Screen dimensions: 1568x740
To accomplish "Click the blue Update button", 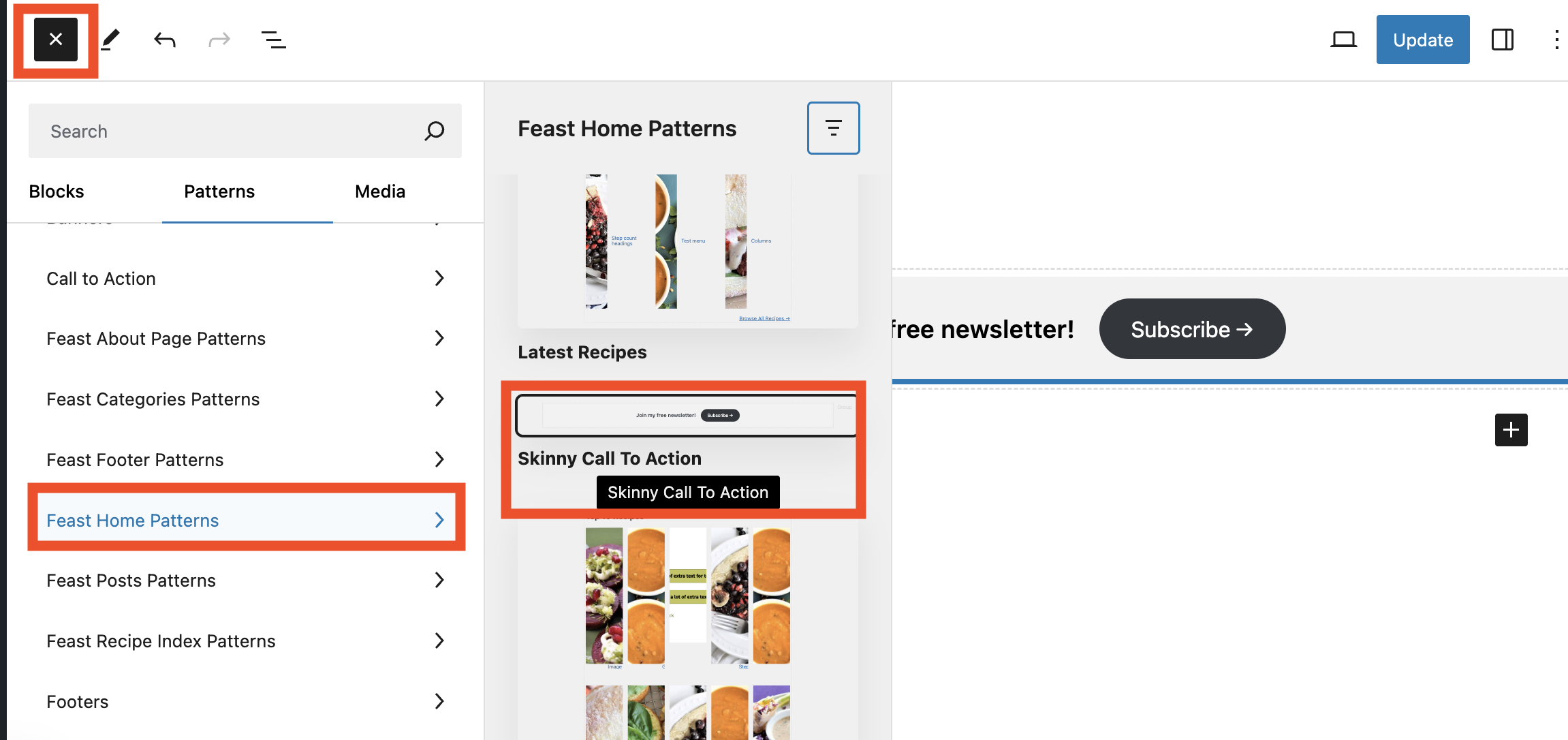I will pyautogui.click(x=1422, y=40).
